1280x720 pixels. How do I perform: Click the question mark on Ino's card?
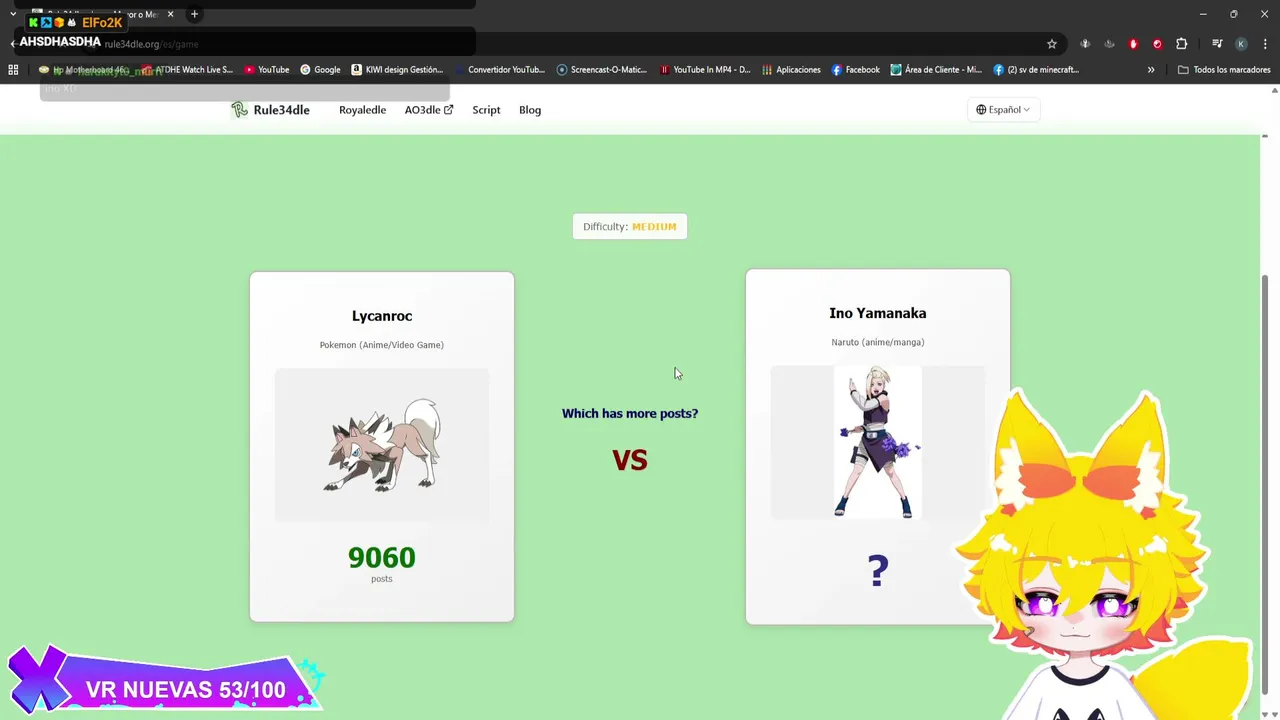tap(878, 571)
